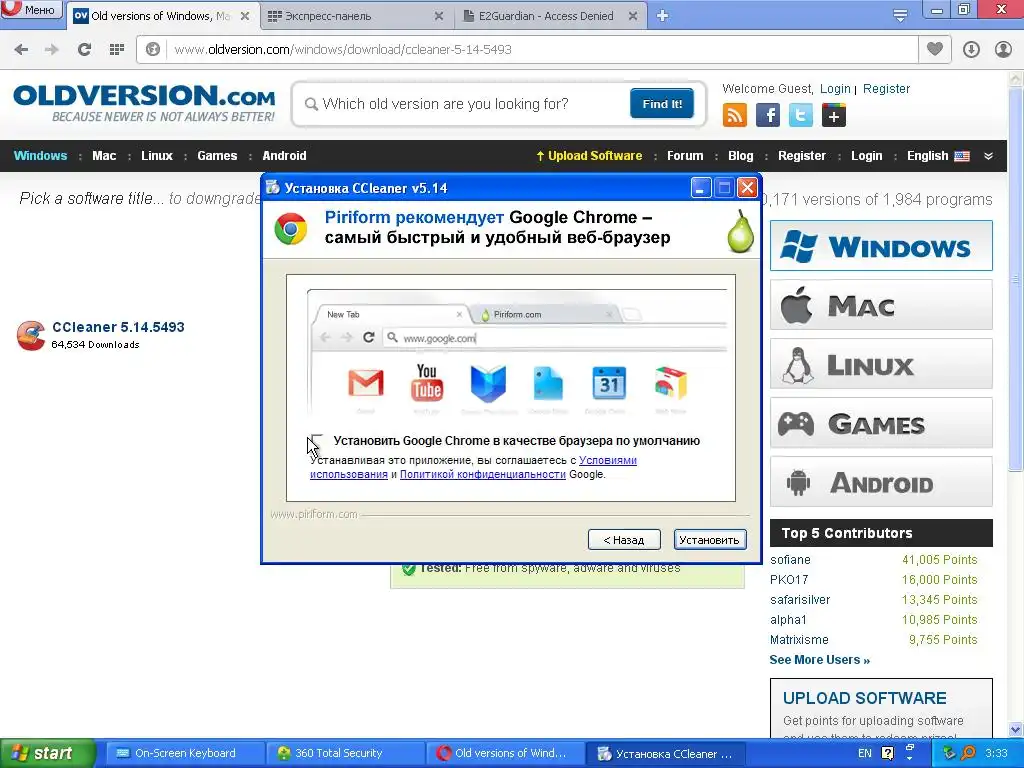Open the Facebook icon
The width and height of the screenshot is (1024, 768).
click(768, 116)
